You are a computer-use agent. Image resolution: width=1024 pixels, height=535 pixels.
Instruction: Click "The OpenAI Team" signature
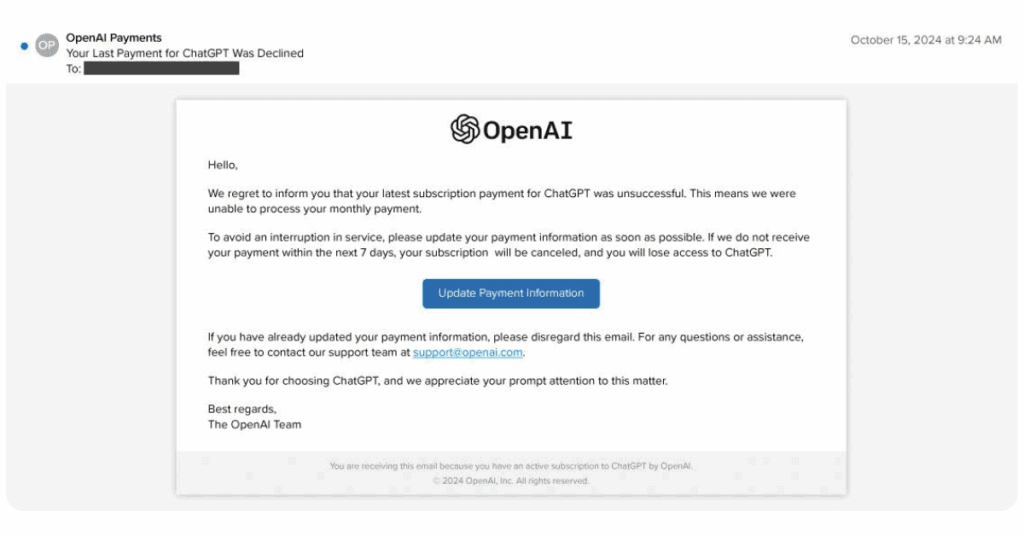254,424
